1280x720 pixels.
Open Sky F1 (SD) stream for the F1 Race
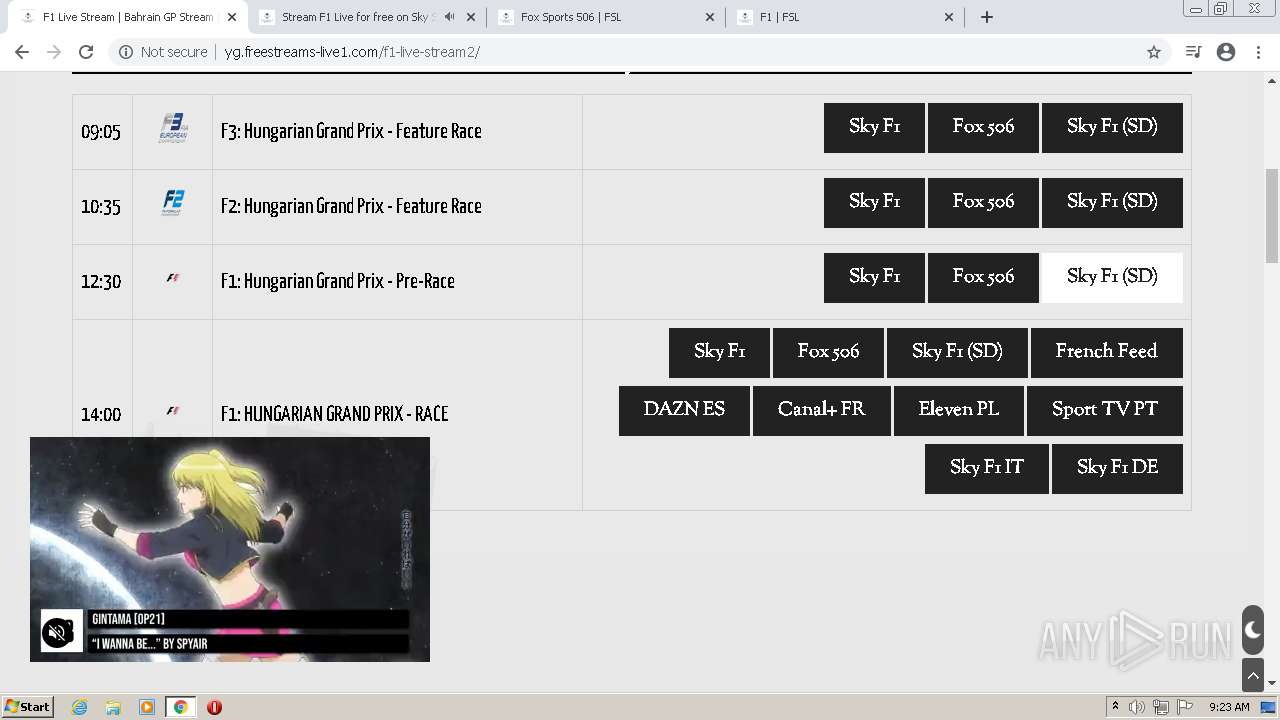tap(957, 353)
